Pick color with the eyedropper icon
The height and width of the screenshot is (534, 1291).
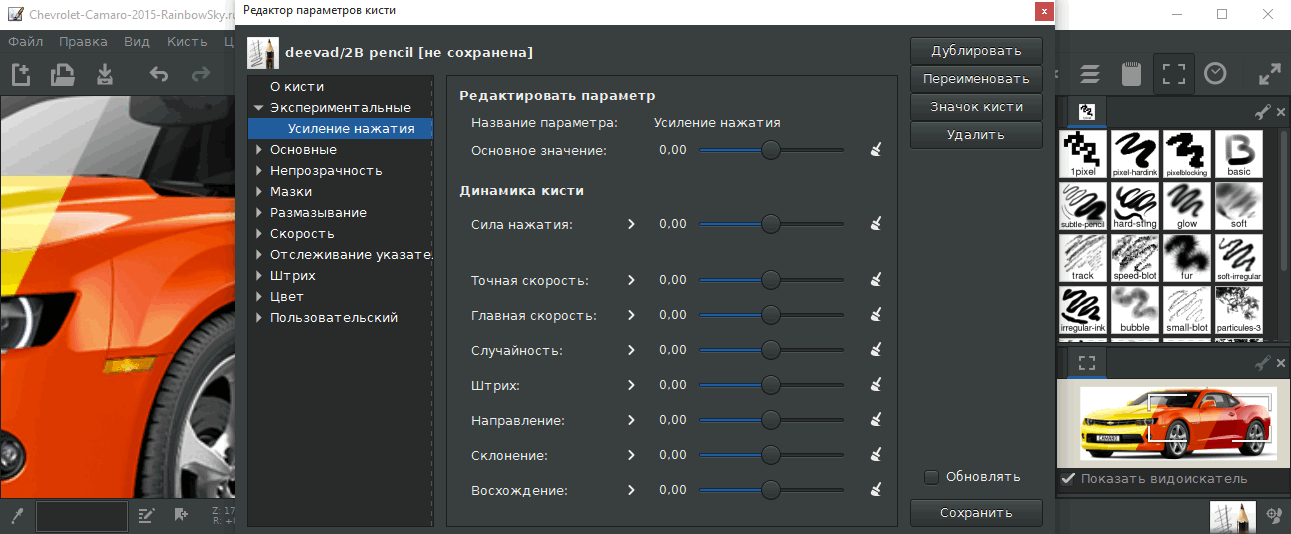click(x=17, y=515)
